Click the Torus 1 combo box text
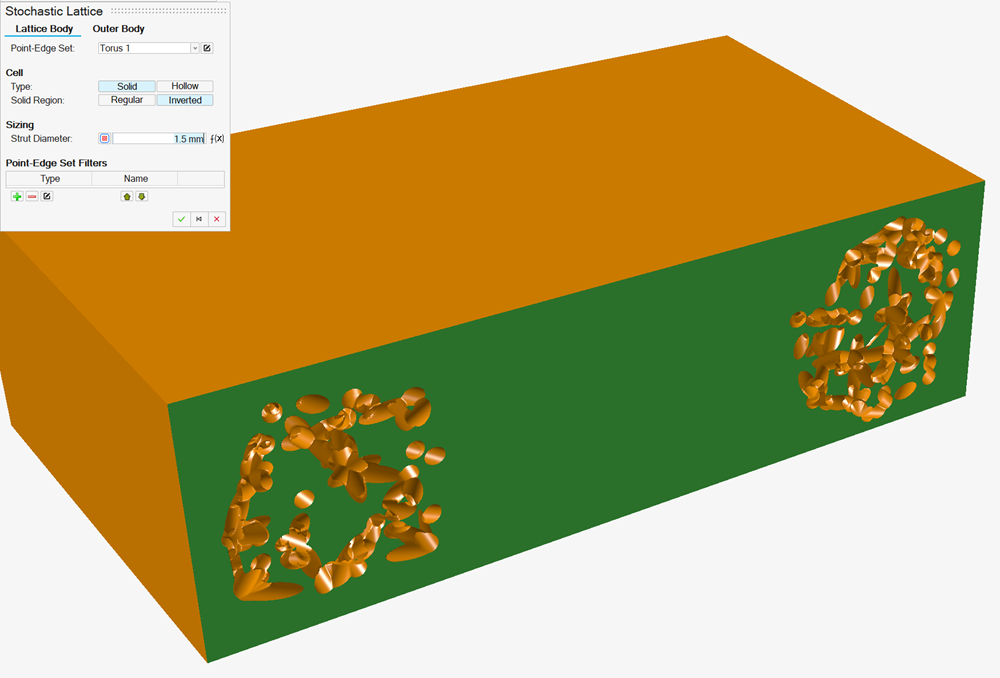The width and height of the screenshot is (1000, 678). coord(144,48)
